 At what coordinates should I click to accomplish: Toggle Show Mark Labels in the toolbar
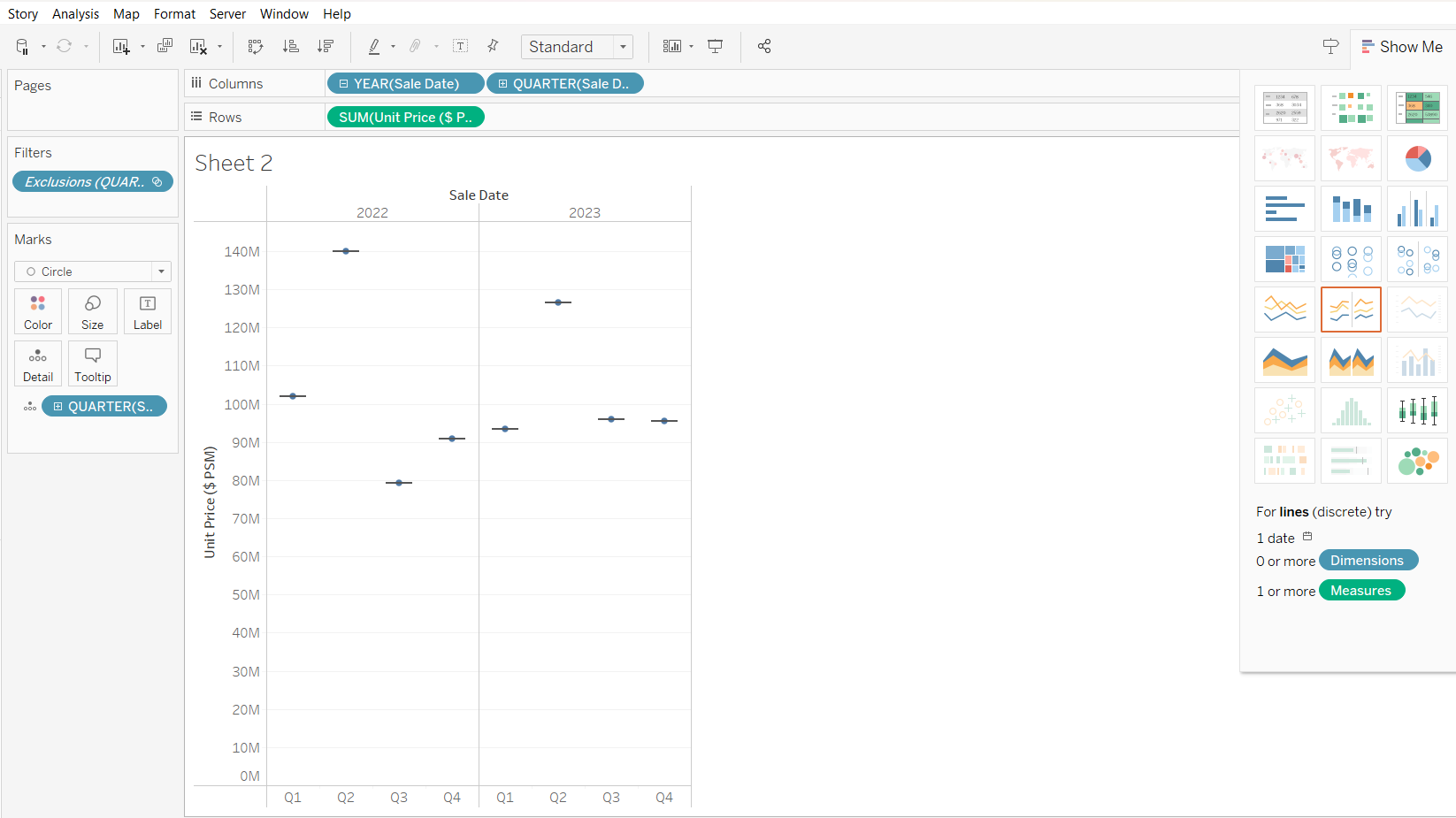pos(460,47)
